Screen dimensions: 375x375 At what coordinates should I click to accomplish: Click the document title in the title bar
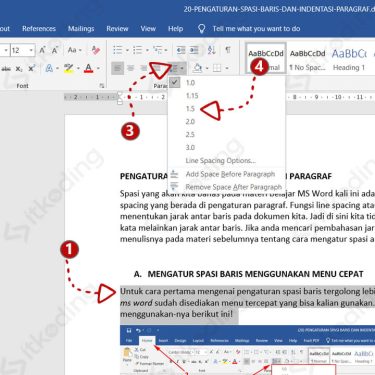[x=279, y=9]
